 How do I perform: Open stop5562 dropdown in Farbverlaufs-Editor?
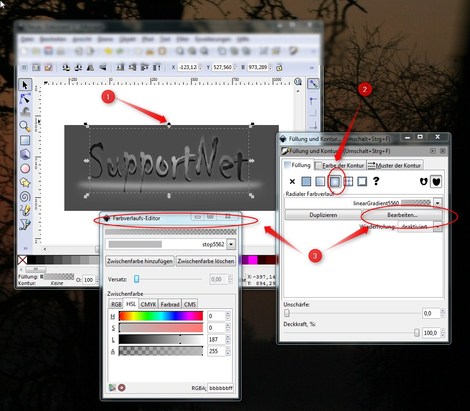point(231,244)
